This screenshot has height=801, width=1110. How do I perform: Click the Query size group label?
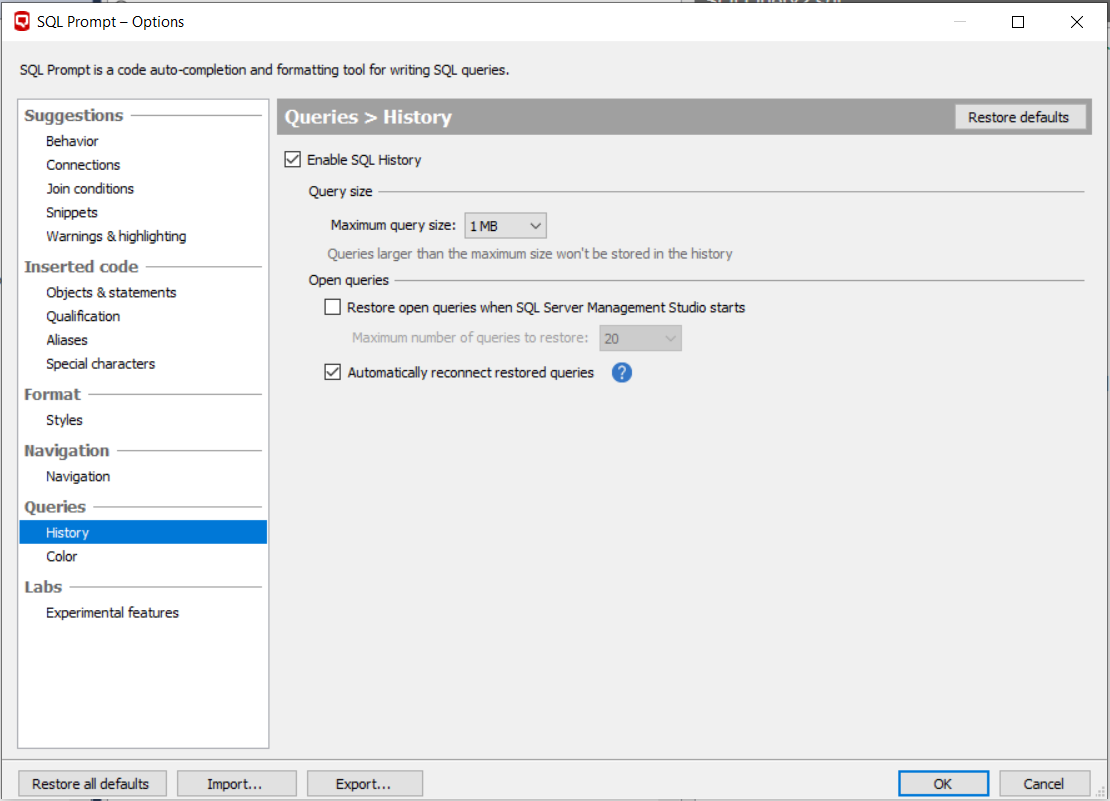[341, 192]
